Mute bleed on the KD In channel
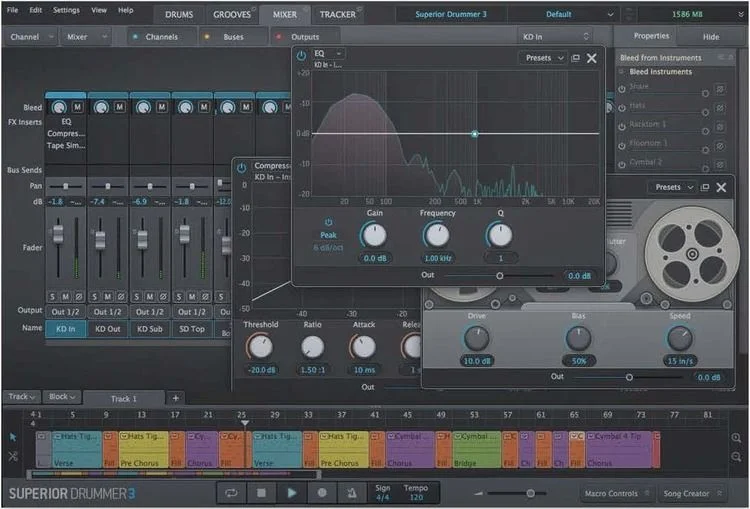This screenshot has width=750, height=509. click(77, 107)
